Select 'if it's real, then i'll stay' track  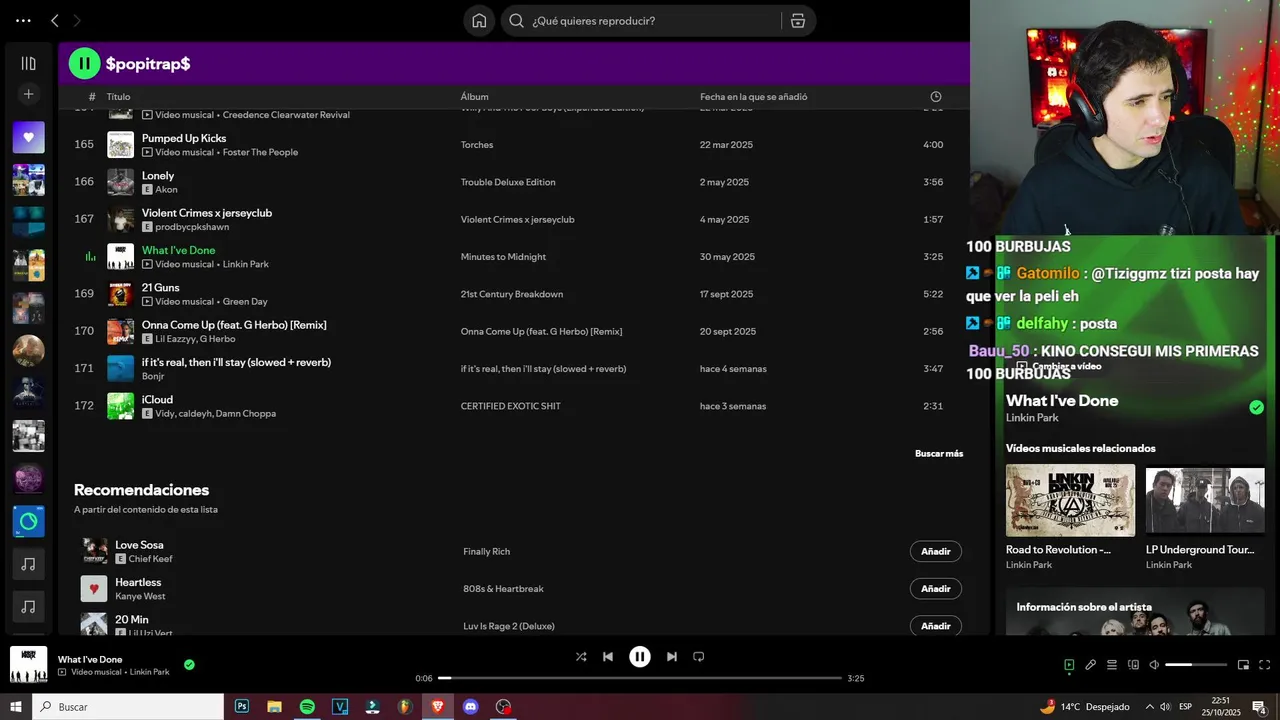click(x=236, y=362)
